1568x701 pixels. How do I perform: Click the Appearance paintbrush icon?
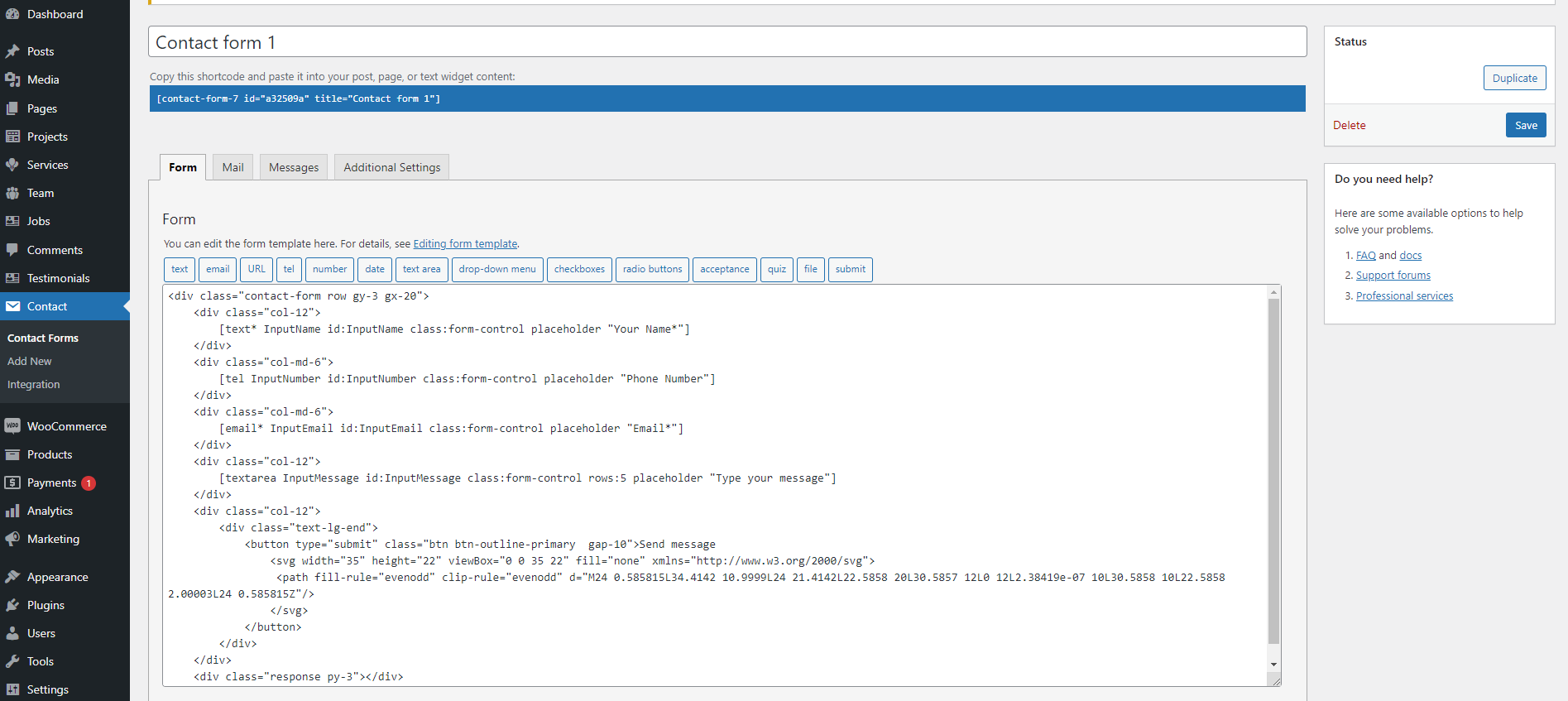tap(12, 577)
